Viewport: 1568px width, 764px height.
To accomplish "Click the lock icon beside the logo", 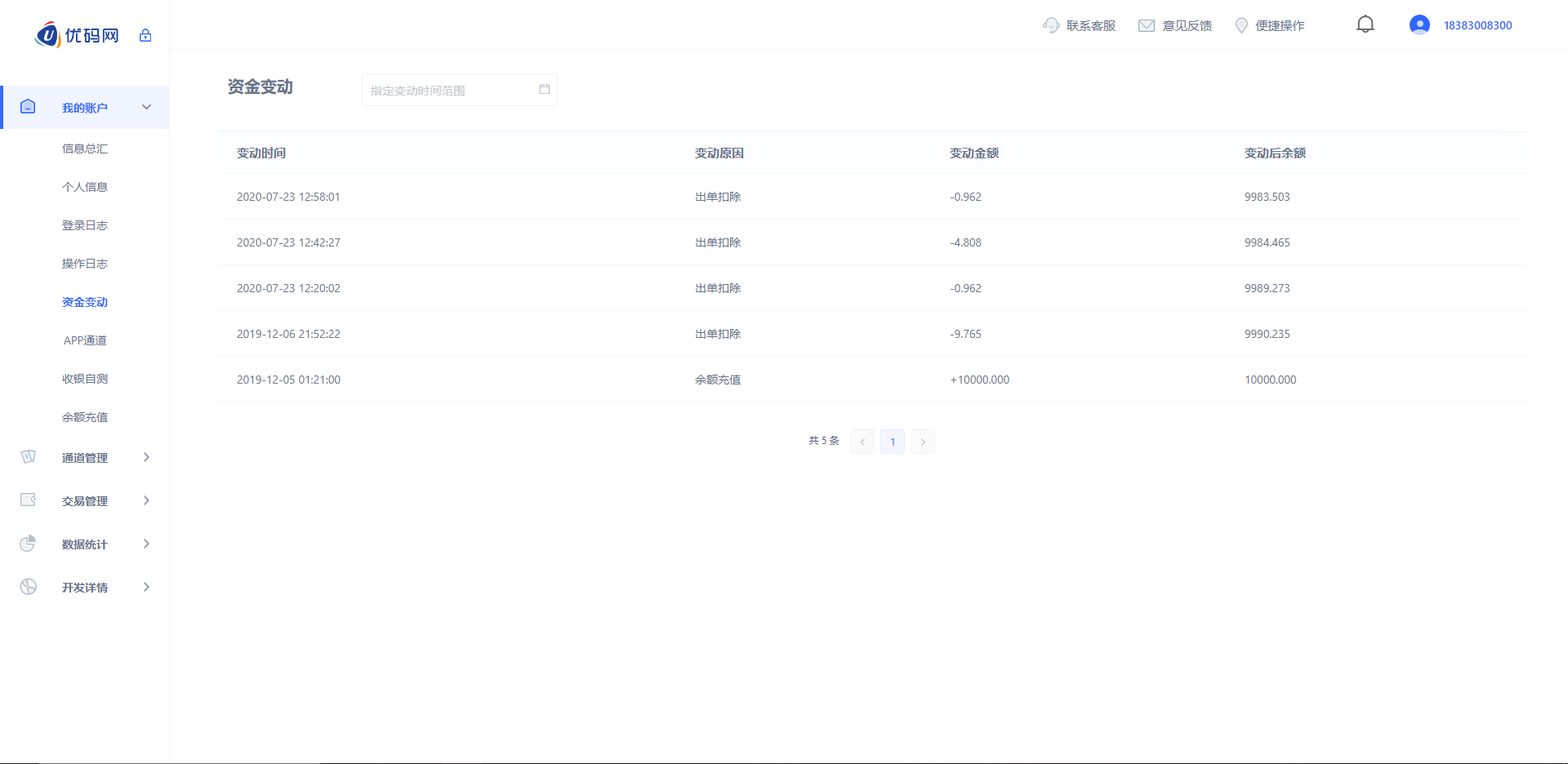I will click(x=145, y=35).
